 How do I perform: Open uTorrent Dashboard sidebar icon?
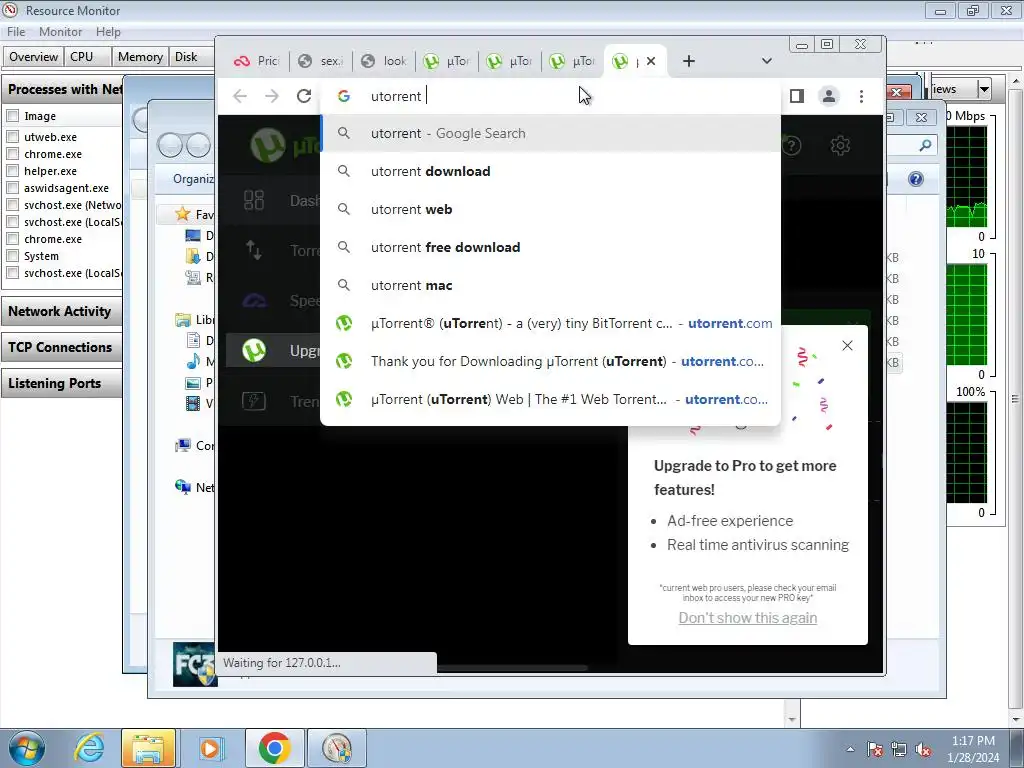click(x=253, y=200)
